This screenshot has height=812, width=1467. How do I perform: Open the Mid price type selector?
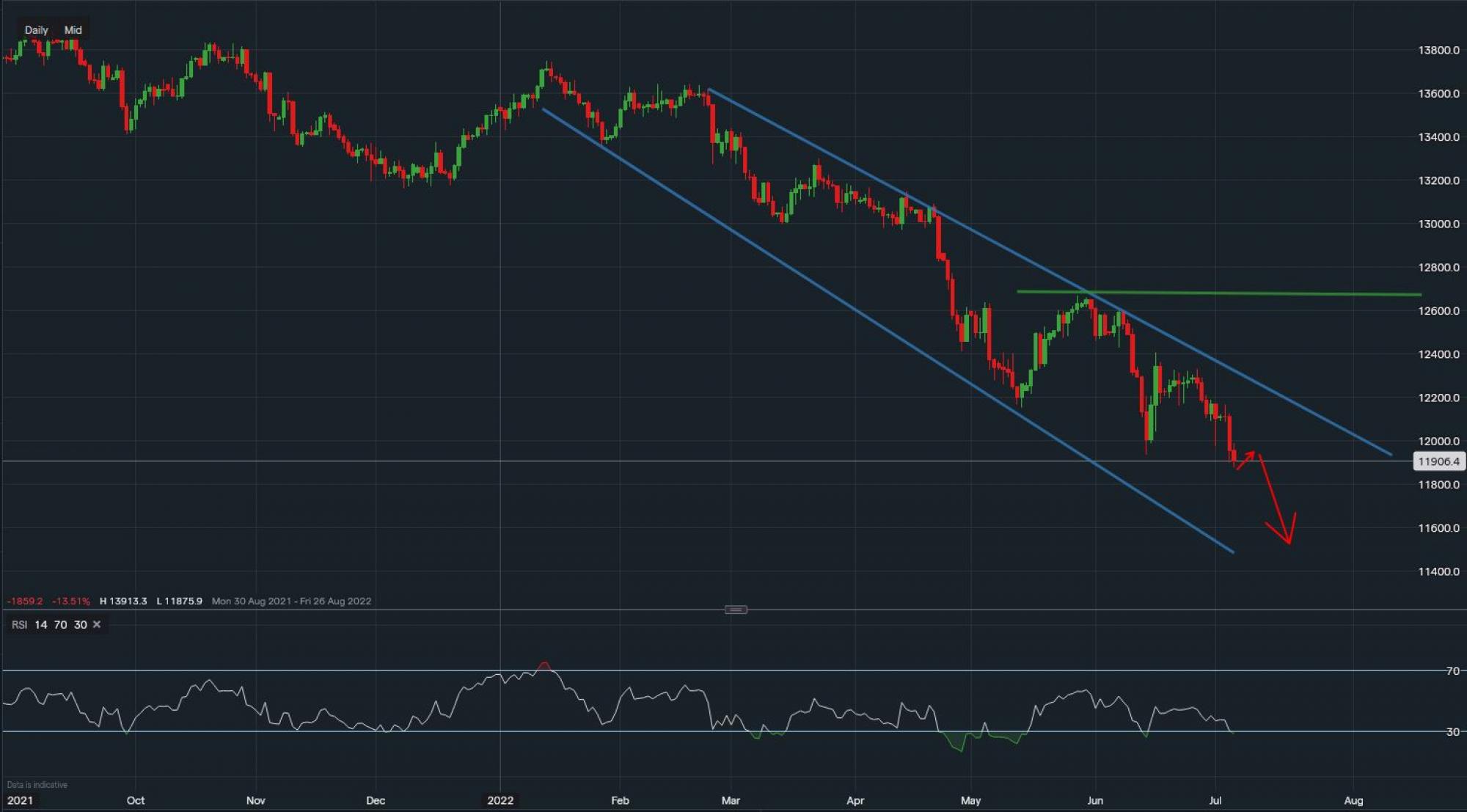tap(73, 30)
